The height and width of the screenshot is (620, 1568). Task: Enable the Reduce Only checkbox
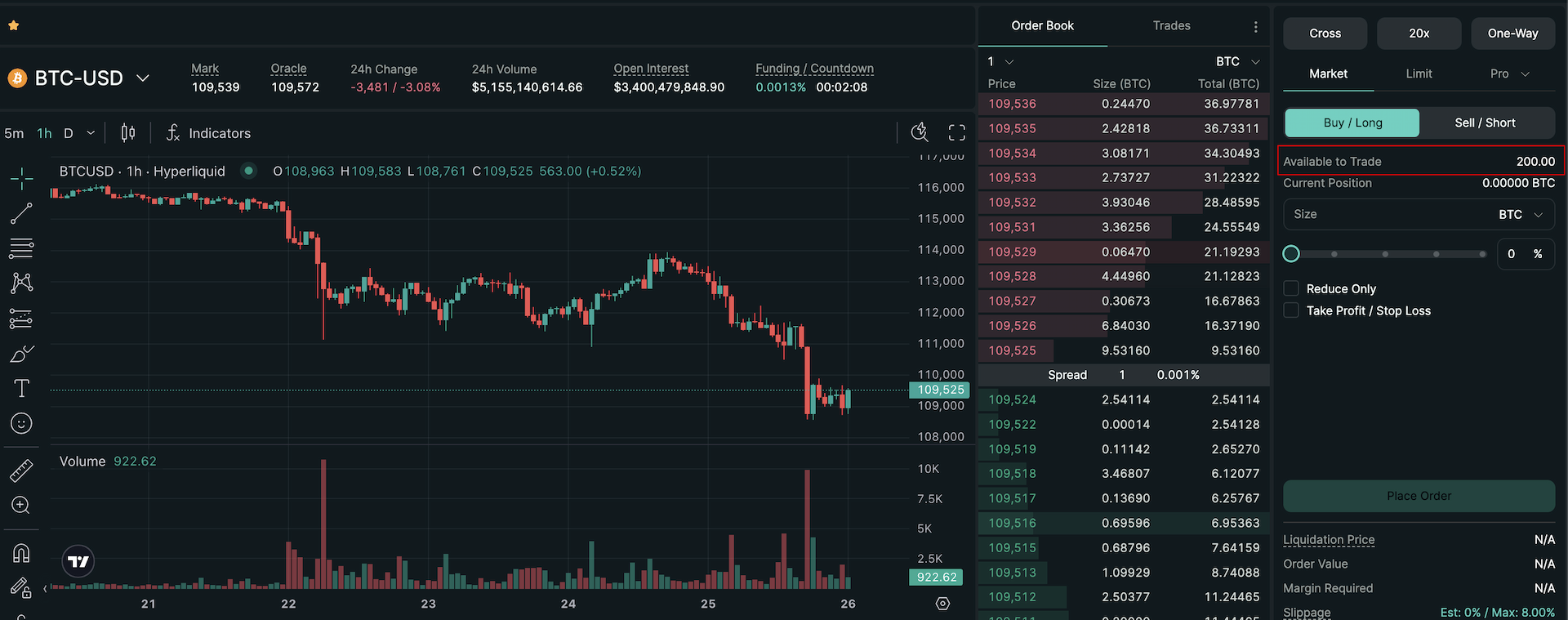pos(1291,288)
